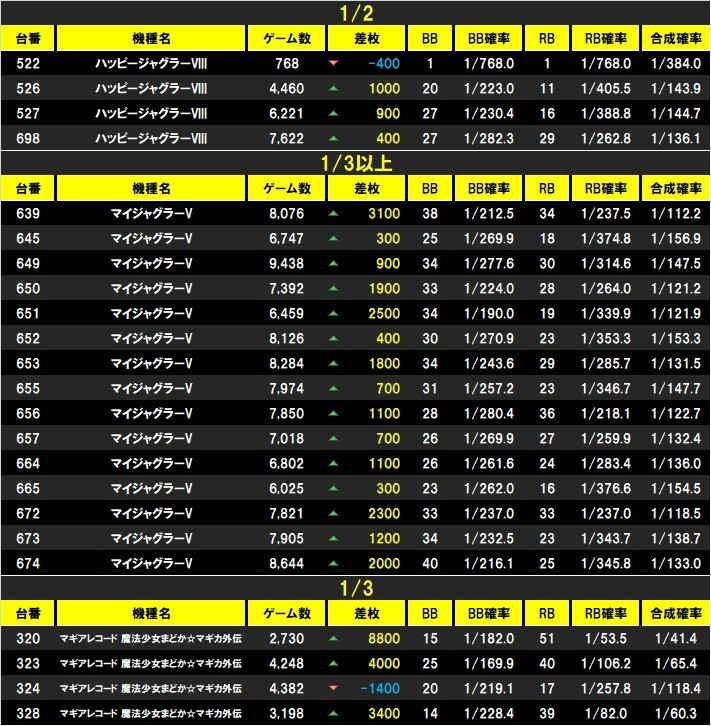Click the 差枚 header in the 1/3以上 table
This screenshot has width=711, height=726.
click(x=366, y=188)
